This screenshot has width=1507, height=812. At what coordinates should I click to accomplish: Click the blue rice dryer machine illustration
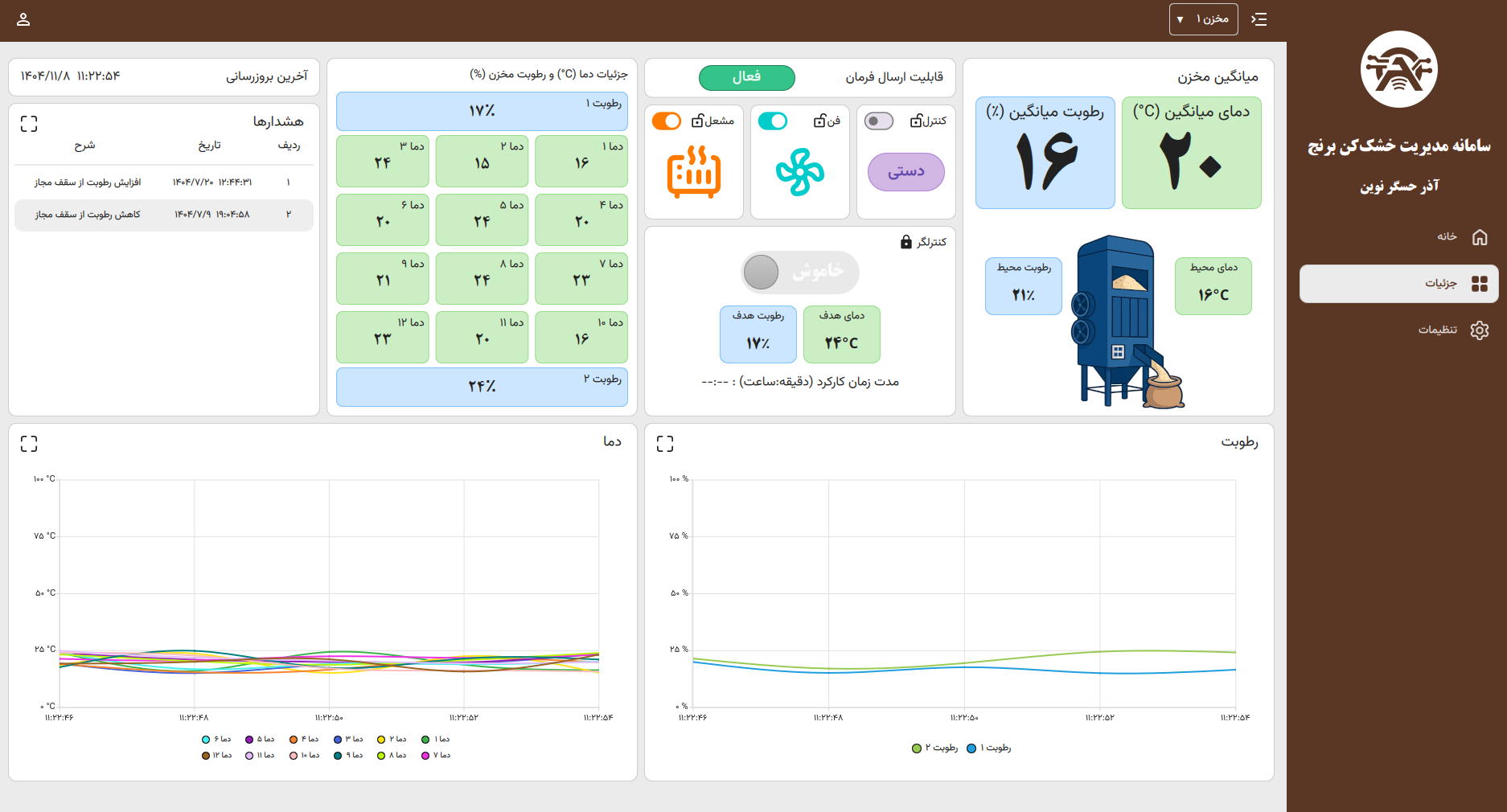(1126, 322)
